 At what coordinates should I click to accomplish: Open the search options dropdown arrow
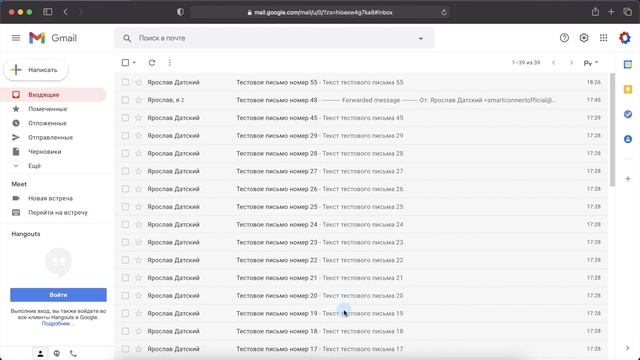[x=420, y=38]
